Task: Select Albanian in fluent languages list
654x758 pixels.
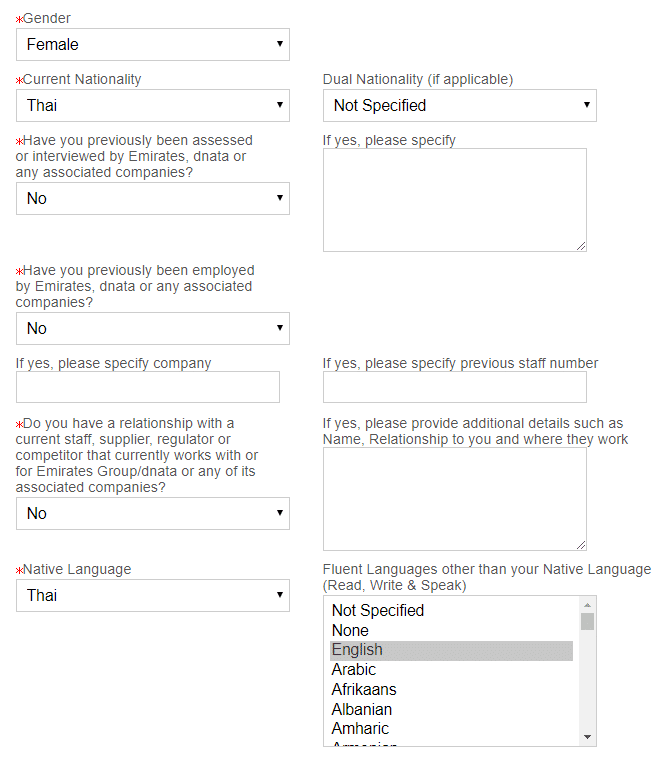Action: click(x=451, y=709)
